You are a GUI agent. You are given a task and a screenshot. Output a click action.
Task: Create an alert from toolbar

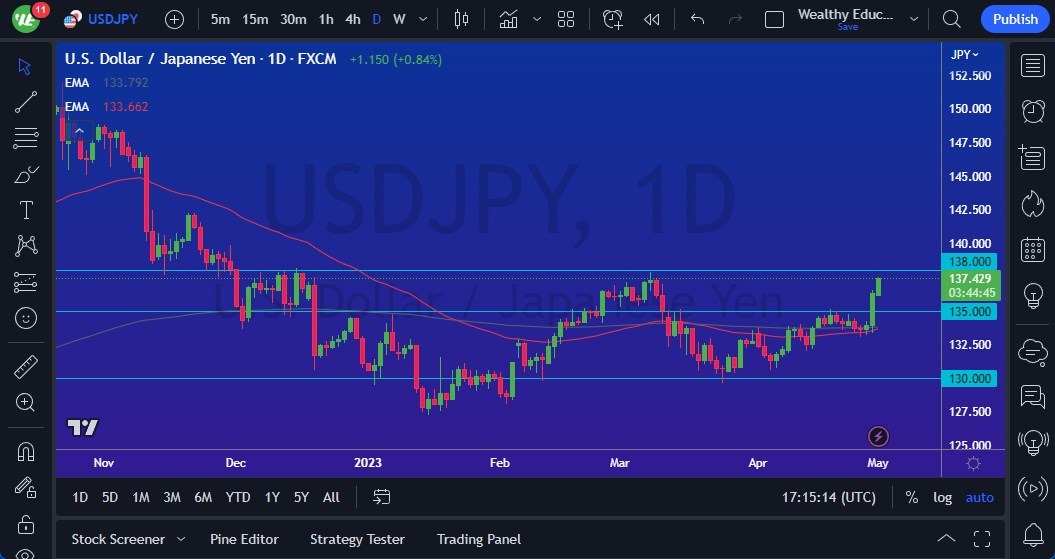tap(613, 20)
